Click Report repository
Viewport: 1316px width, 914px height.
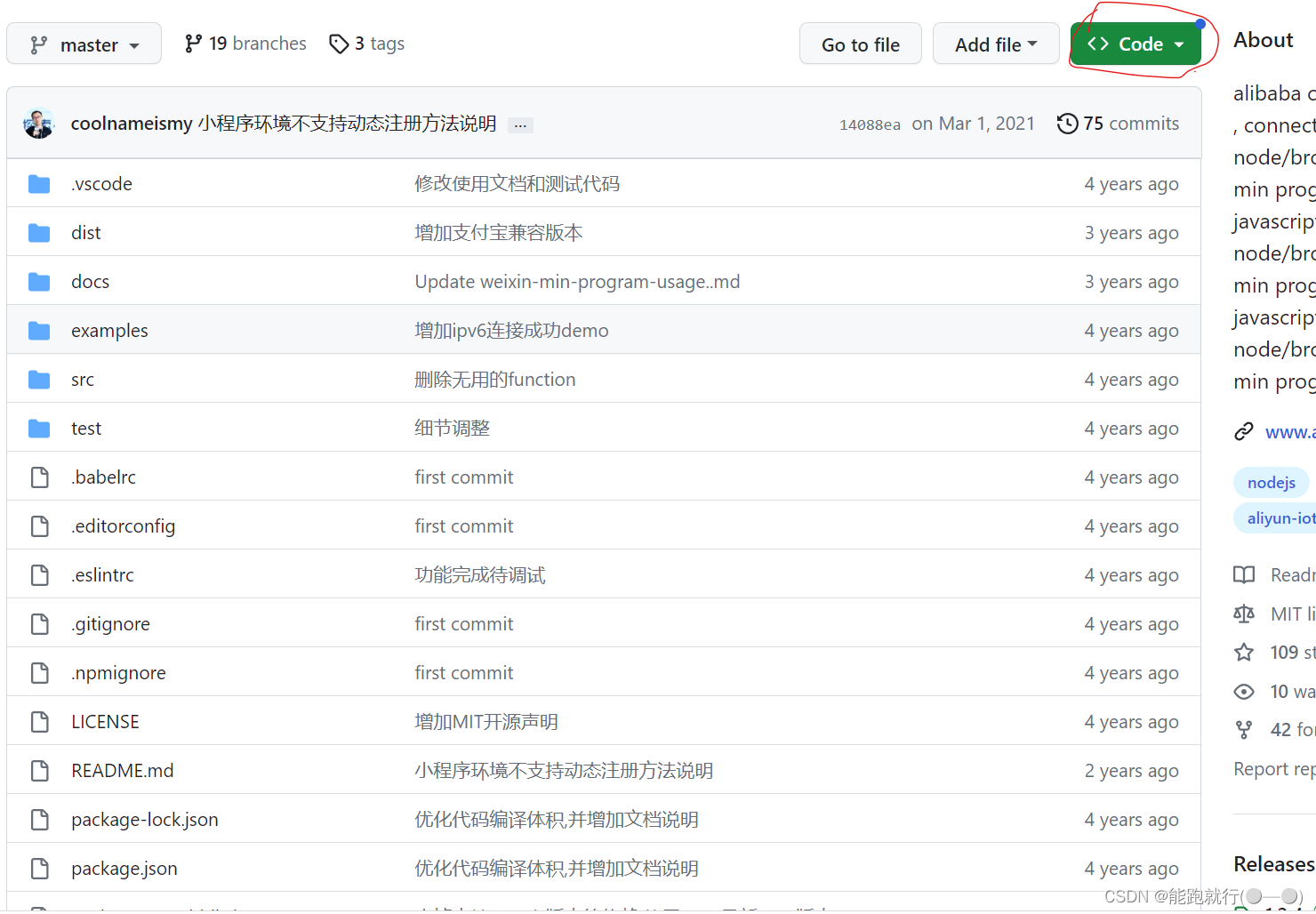1272,769
